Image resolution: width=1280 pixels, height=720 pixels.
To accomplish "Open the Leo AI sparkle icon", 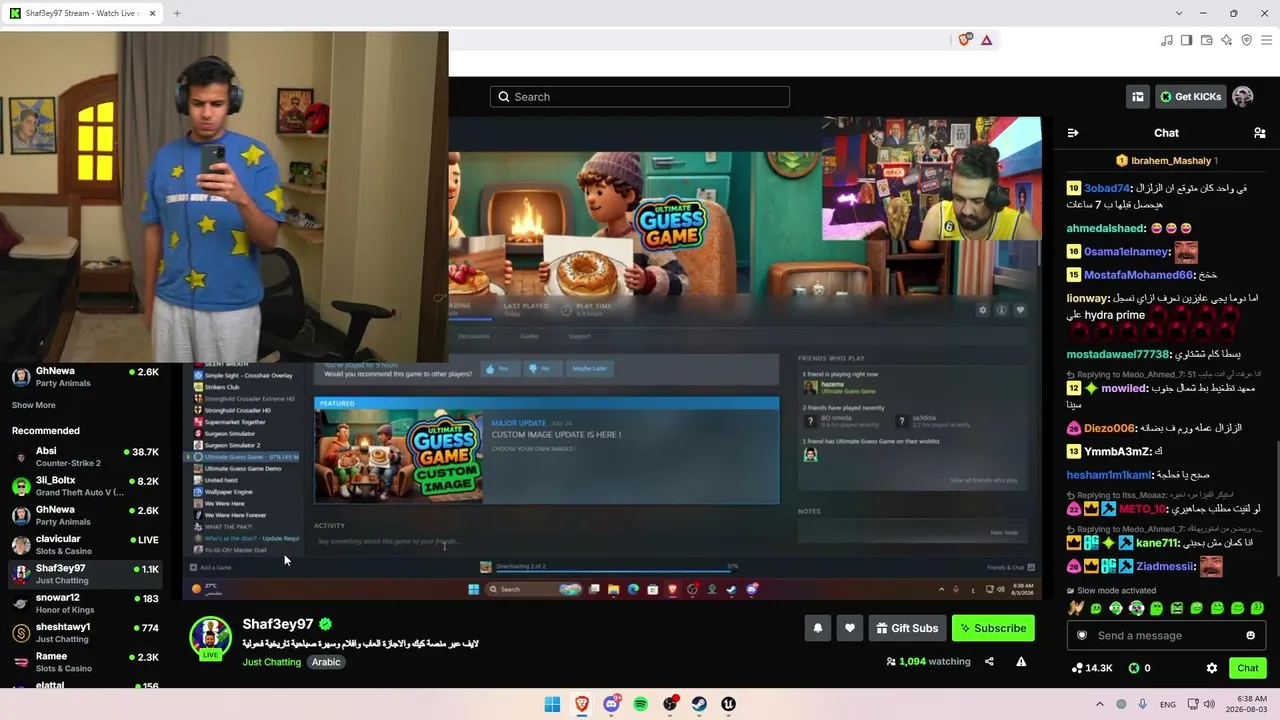I will pyautogui.click(x=1226, y=40).
